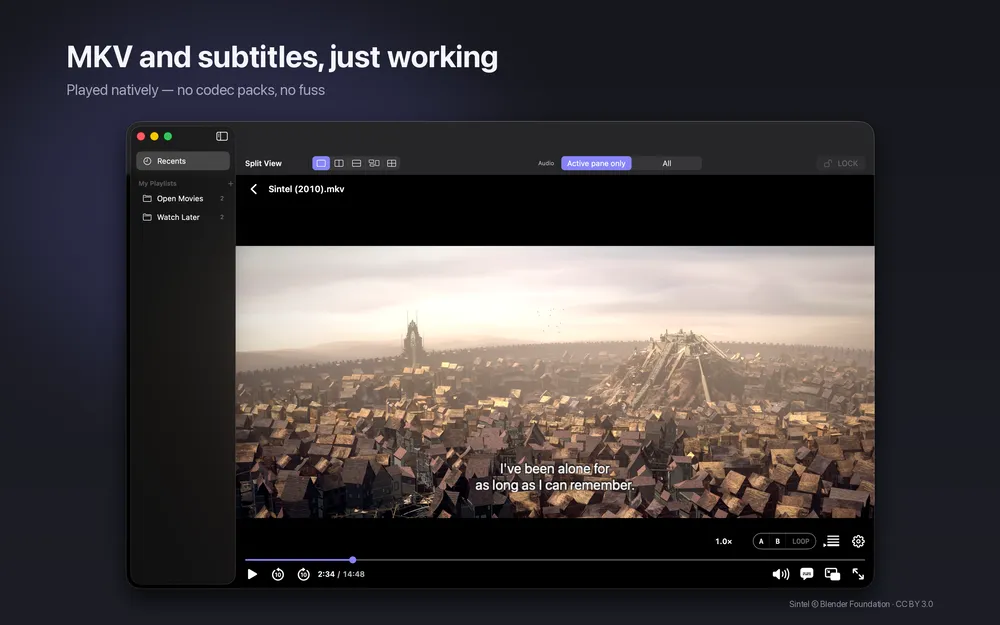
Task: Toggle the sidebar panel icon
Action: point(222,136)
